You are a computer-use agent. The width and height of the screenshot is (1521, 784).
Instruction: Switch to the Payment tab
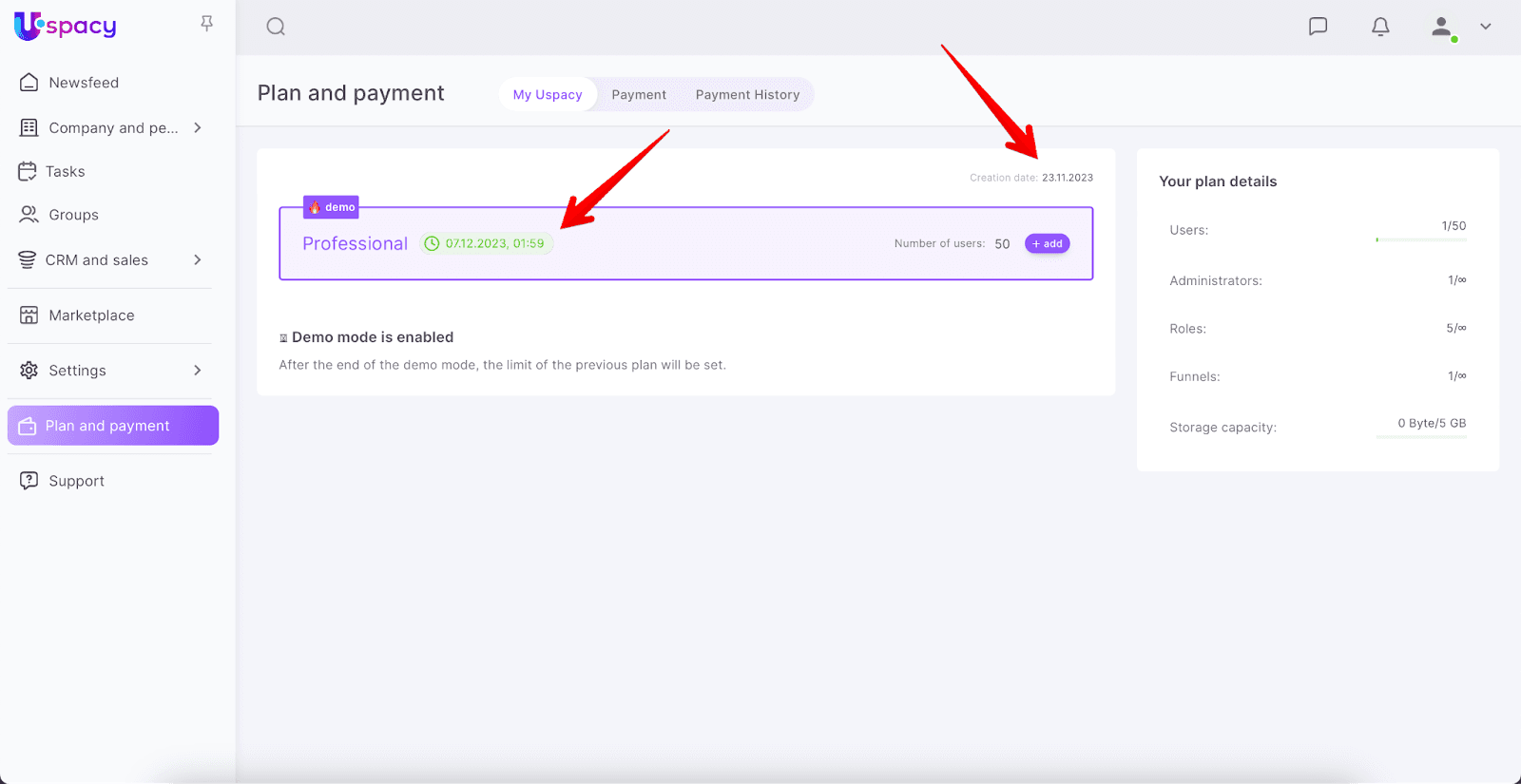click(639, 95)
